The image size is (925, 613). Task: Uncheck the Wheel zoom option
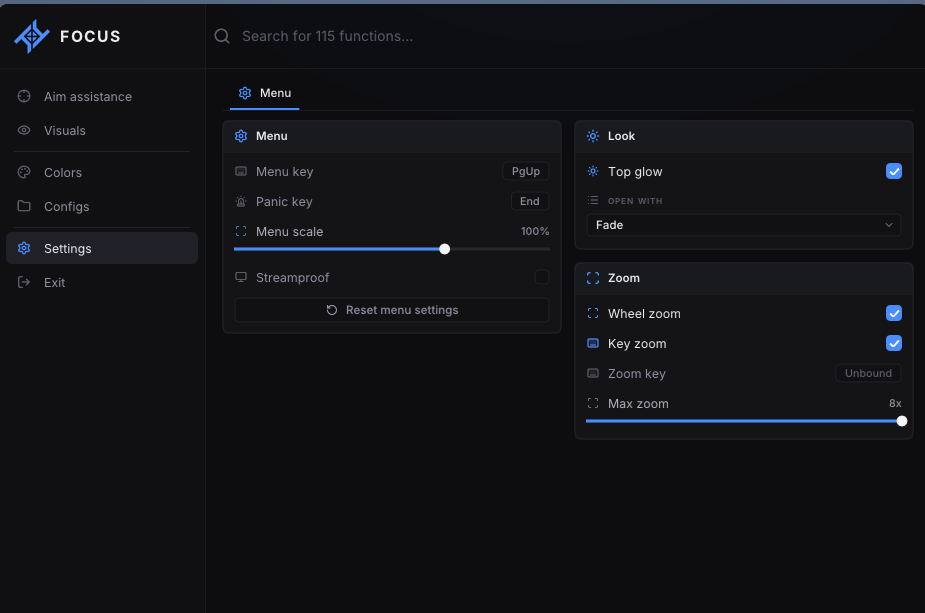[x=894, y=313]
